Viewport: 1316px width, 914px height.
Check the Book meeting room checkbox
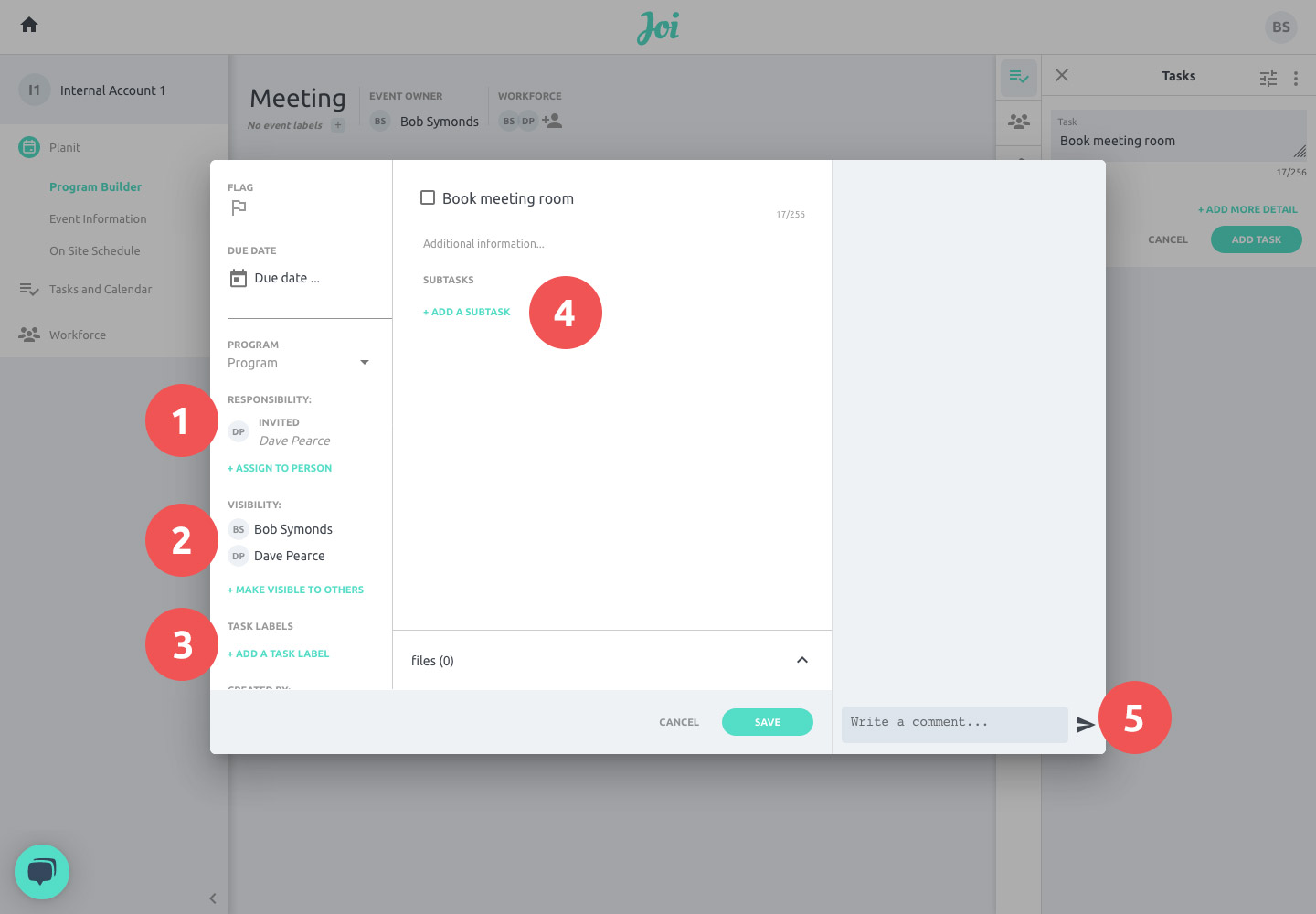coord(428,197)
